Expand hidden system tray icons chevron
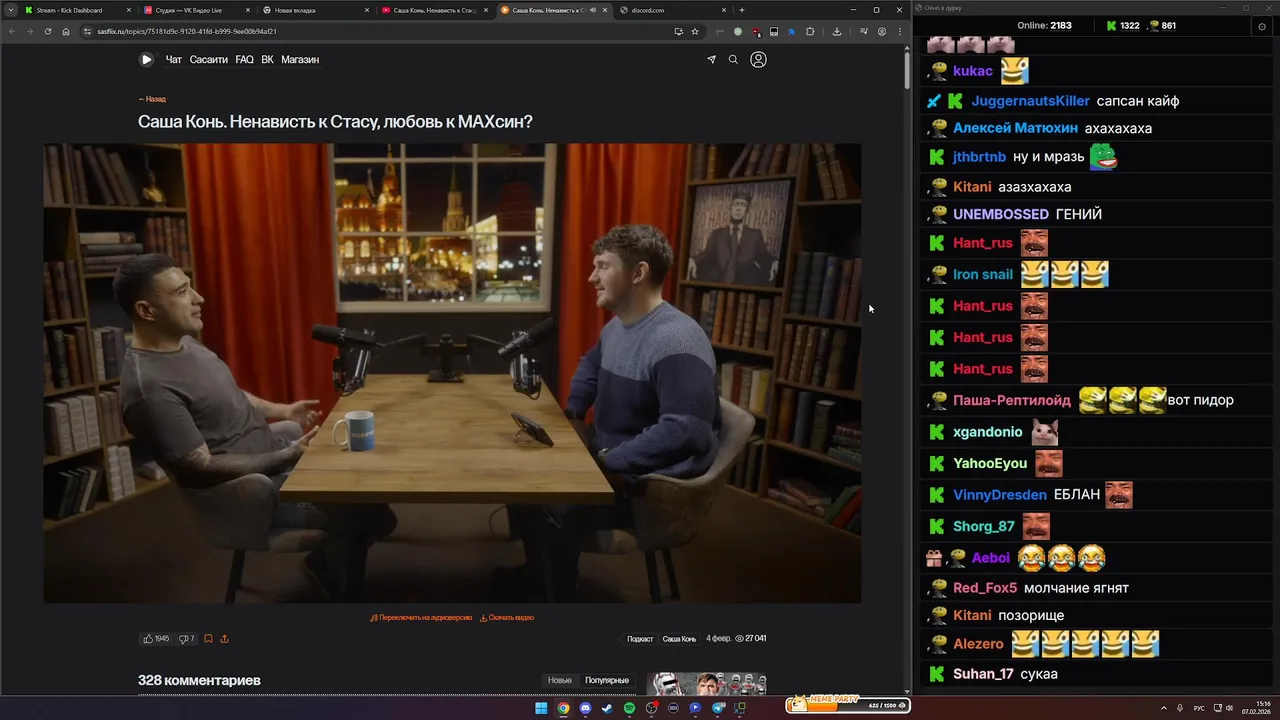Screen dimensions: 1280x720 1164,708
